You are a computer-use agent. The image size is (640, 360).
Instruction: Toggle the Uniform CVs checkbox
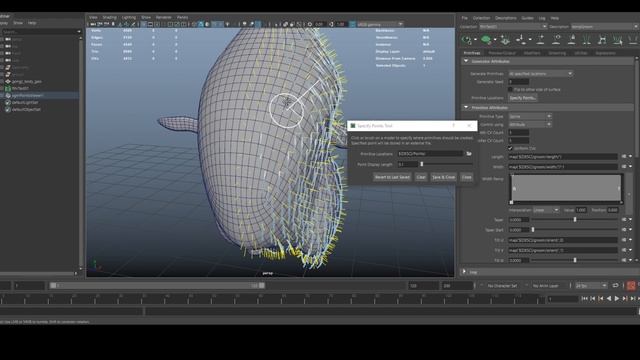point(510,148)
